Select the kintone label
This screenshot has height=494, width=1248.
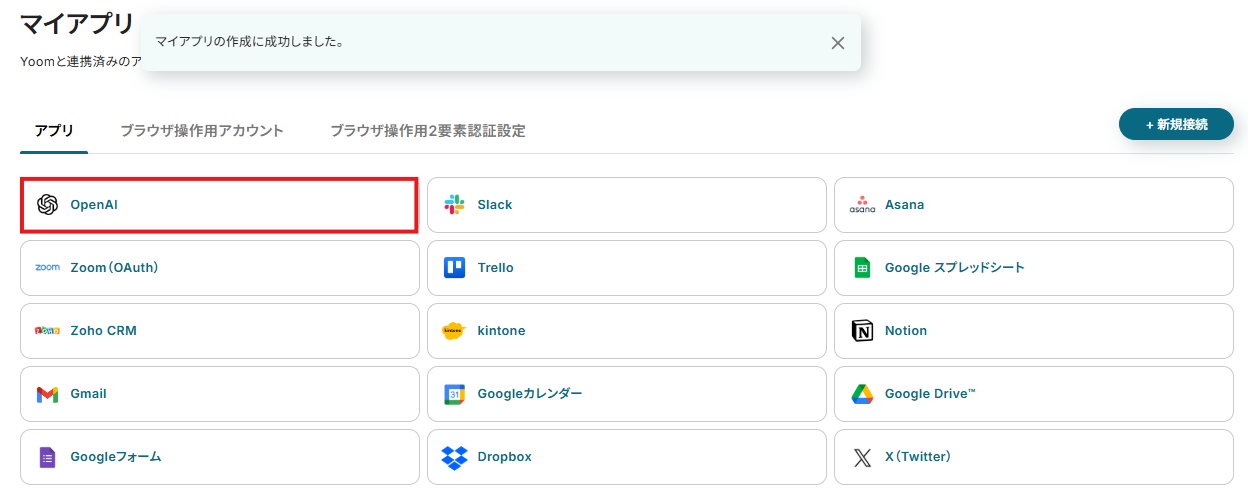point(501,330)
